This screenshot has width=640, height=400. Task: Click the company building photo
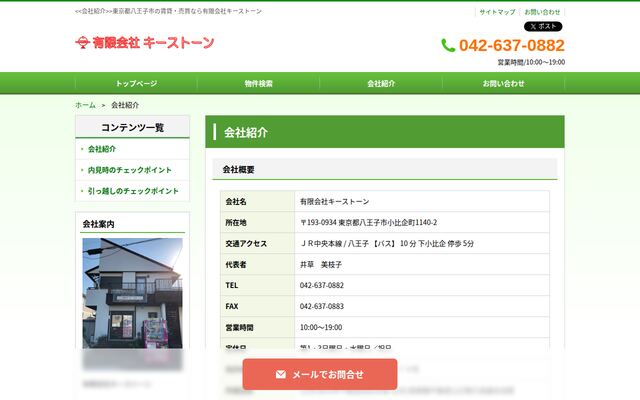click(133, 293)
